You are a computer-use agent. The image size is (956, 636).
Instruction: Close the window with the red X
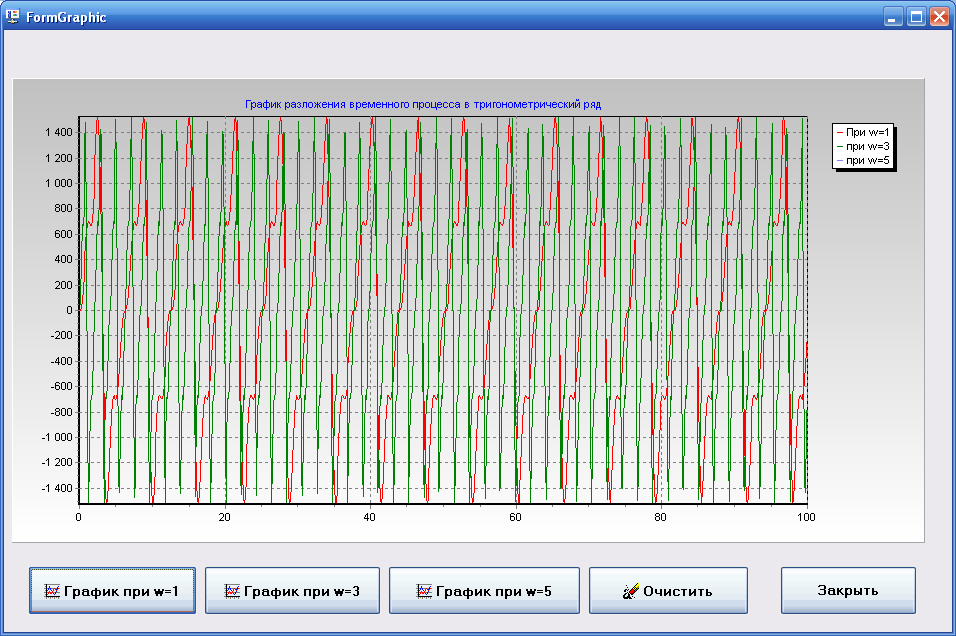point(939,17)
